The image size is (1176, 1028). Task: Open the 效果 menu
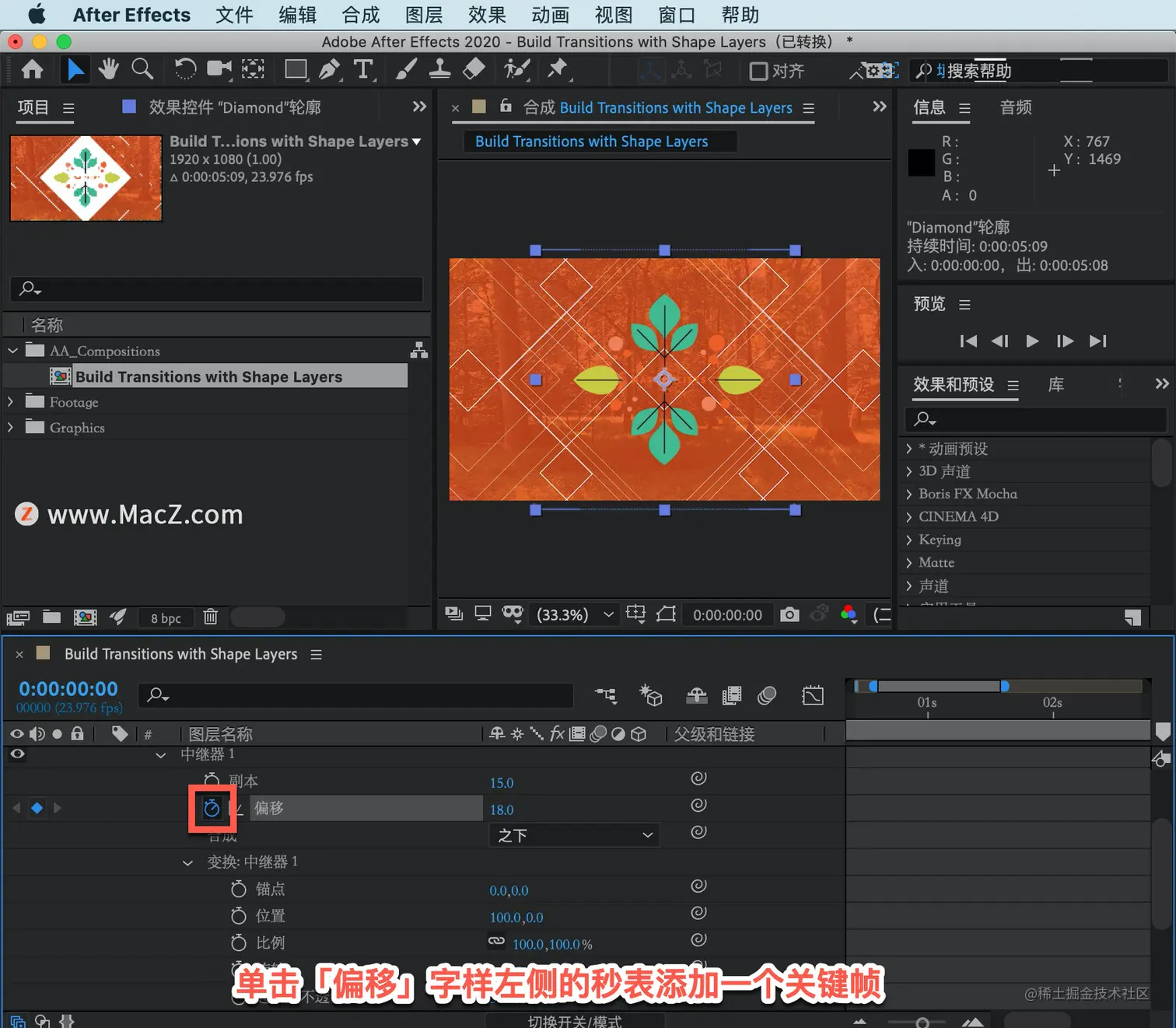click(487, 15)
